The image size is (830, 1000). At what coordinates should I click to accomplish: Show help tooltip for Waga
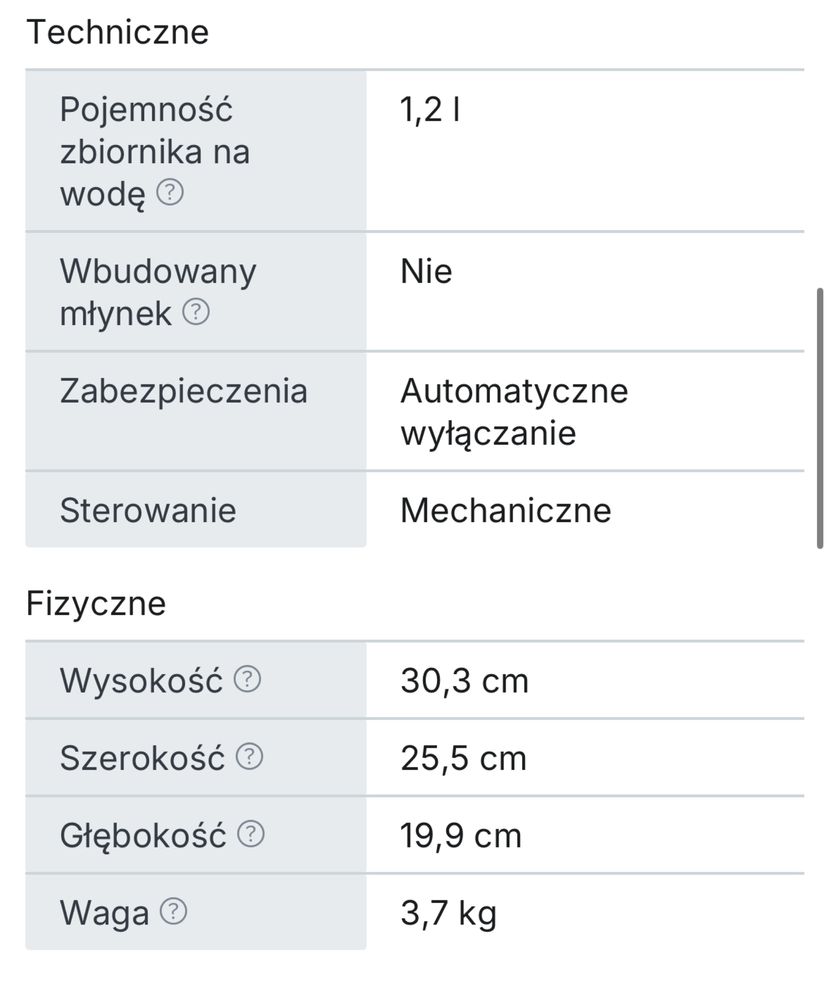[x=173, y=911]
